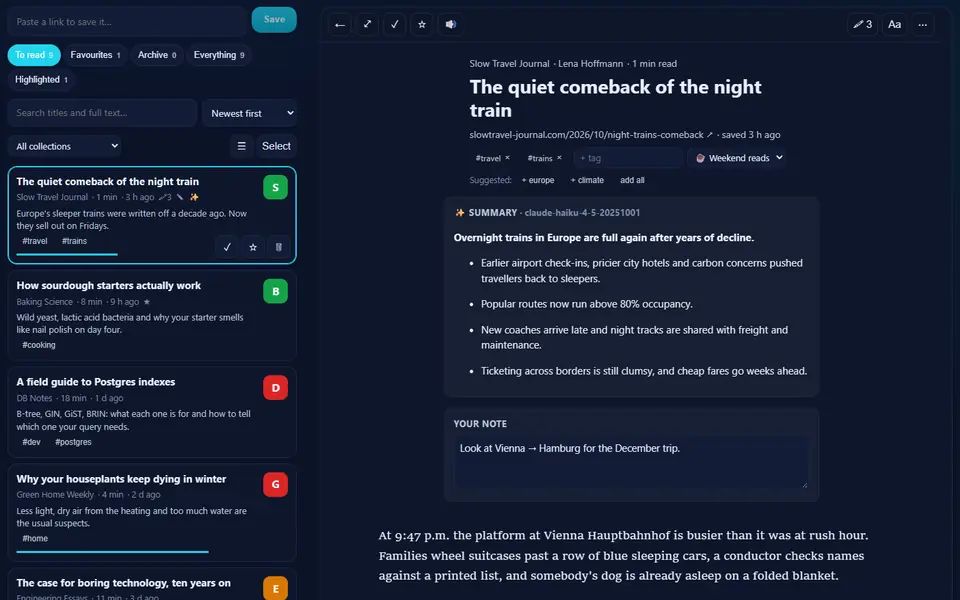Switch to the Archive tab

click(x=157, y=55)
